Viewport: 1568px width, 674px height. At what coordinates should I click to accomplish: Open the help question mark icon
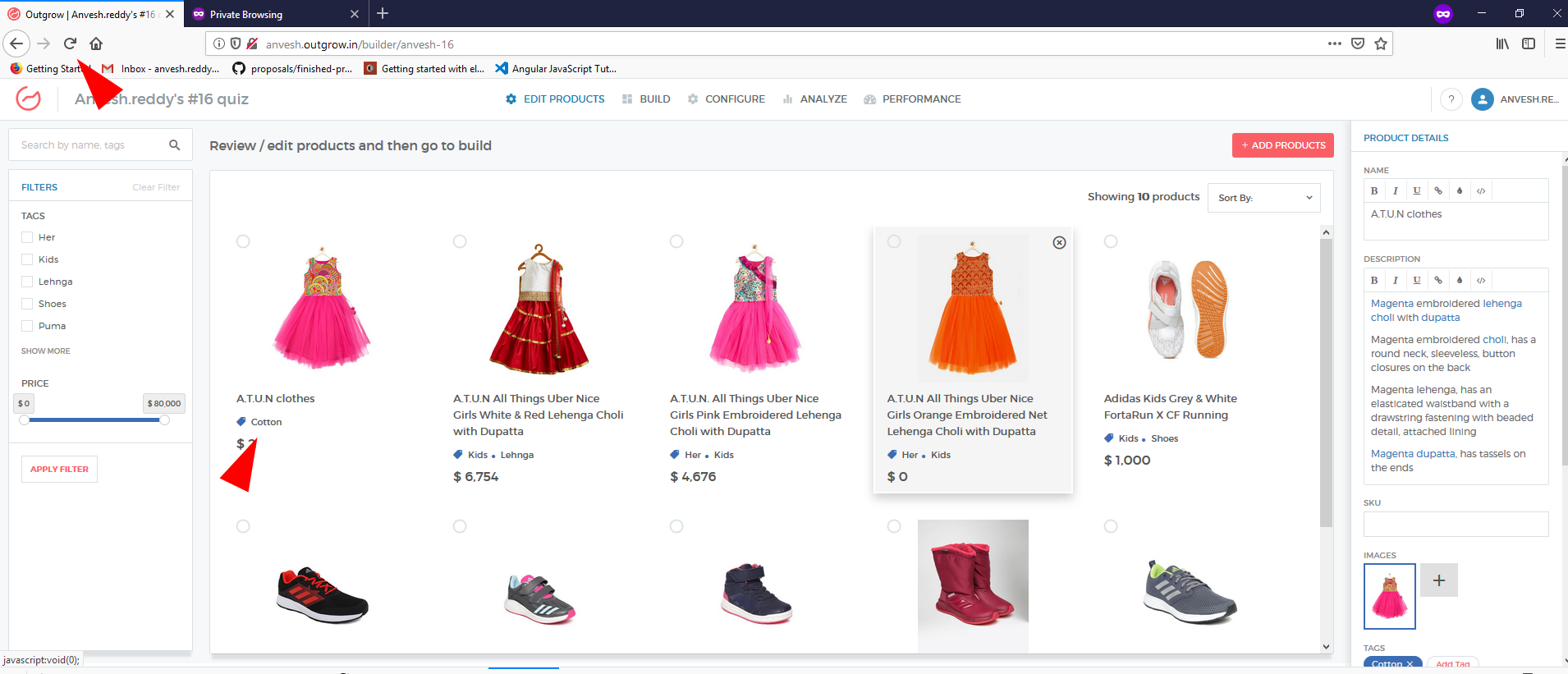(x=1451, y=99)
